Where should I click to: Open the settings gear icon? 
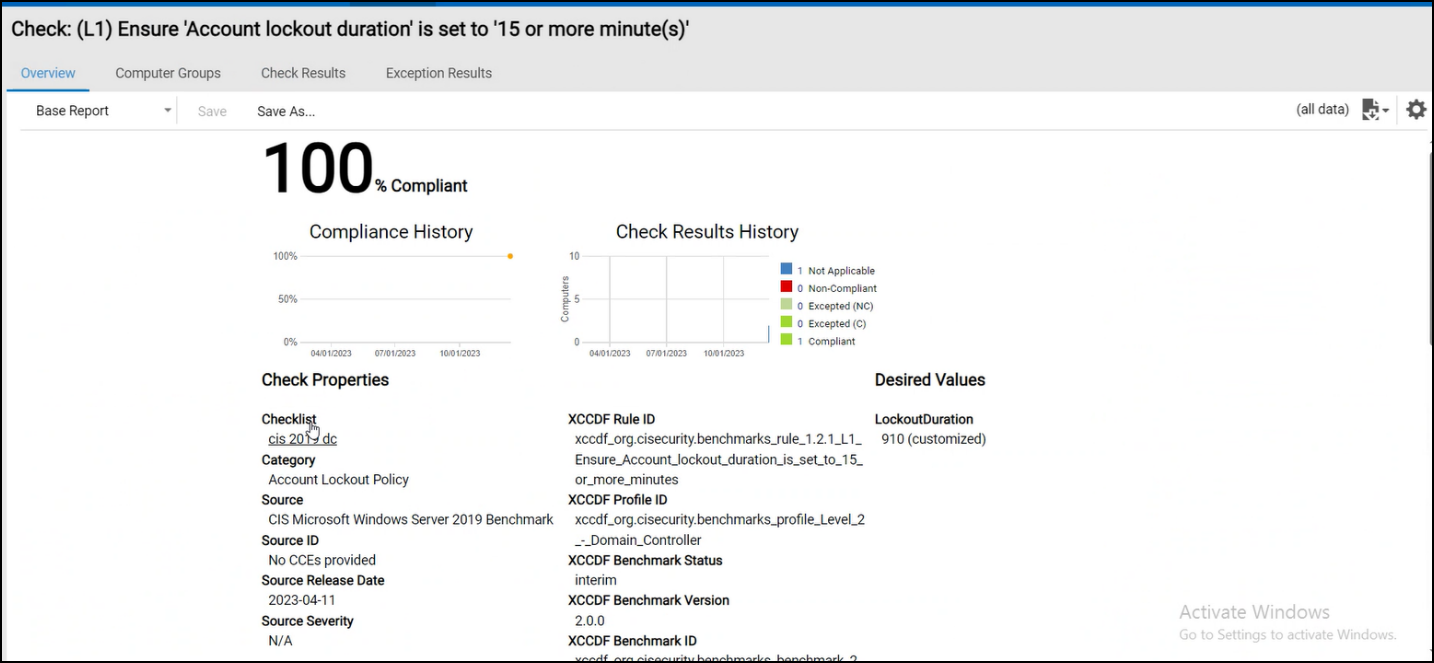1416,110
